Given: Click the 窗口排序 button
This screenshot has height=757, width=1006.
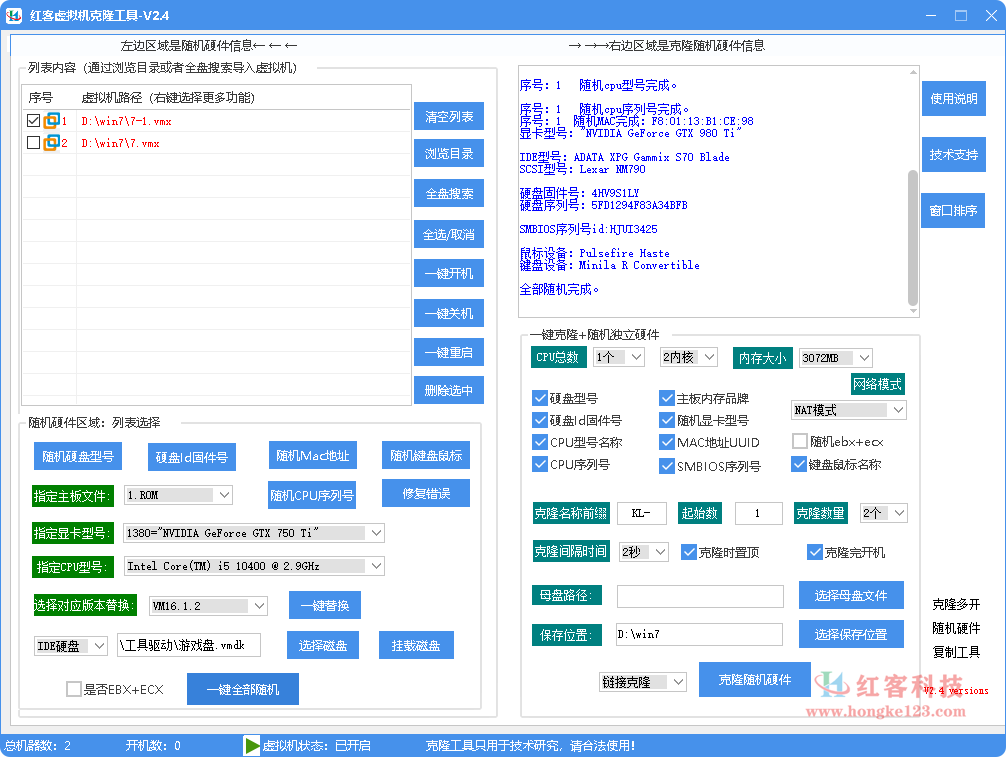Looking at the screenshot, I should pos(953,210).
